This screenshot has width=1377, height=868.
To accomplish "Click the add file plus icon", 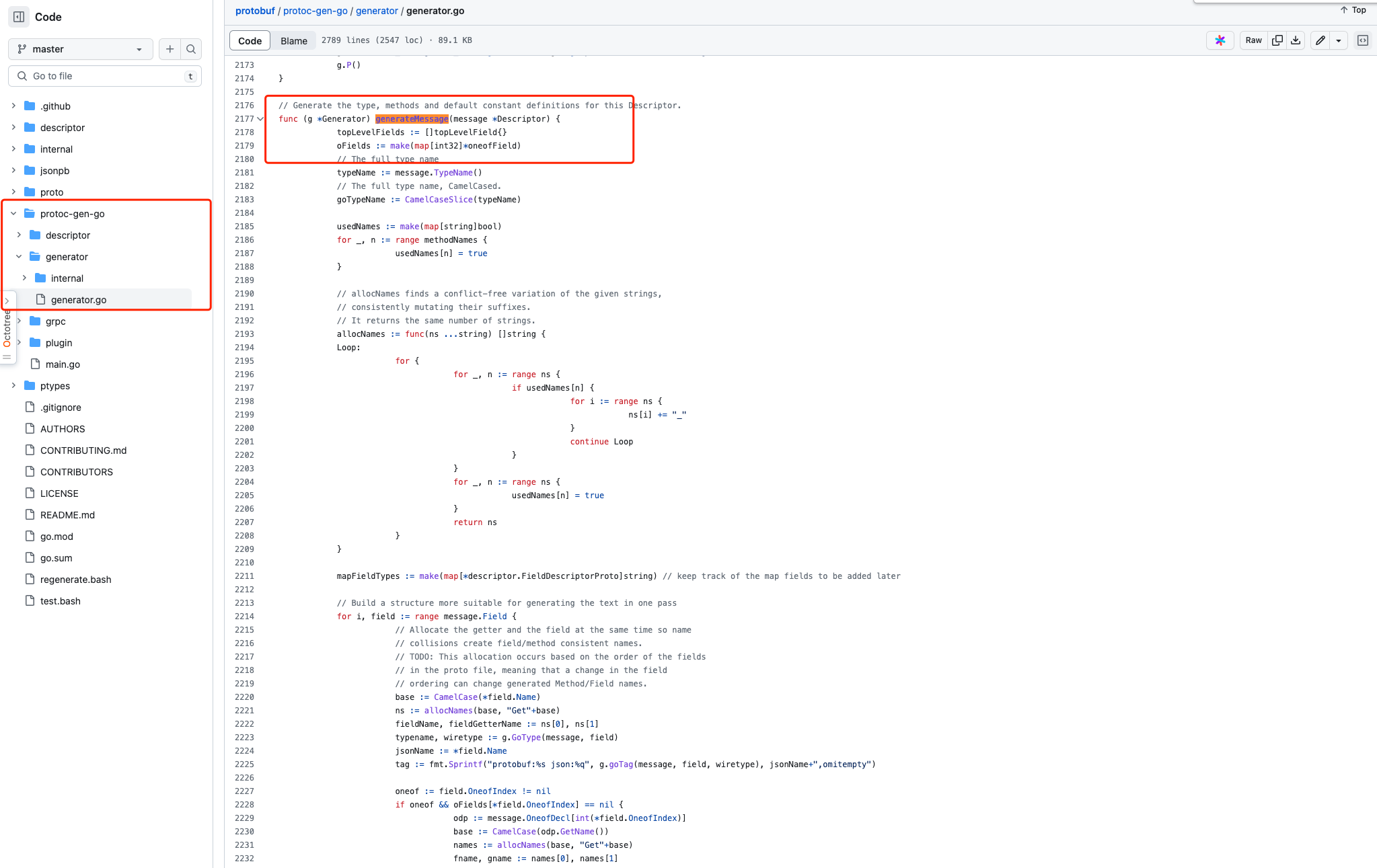I will 170,49.
